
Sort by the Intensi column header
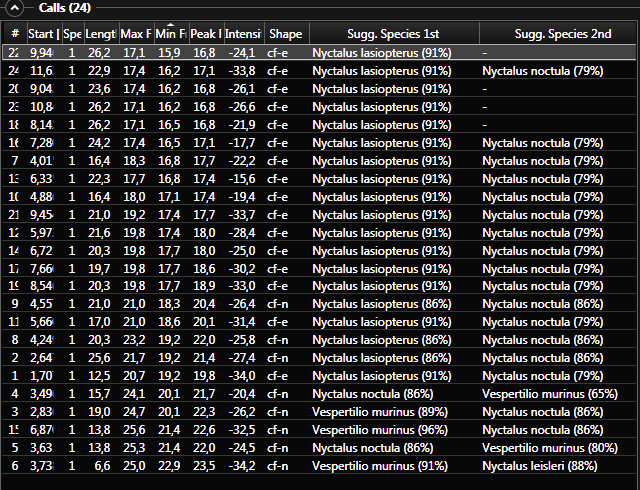pos(242,34)
